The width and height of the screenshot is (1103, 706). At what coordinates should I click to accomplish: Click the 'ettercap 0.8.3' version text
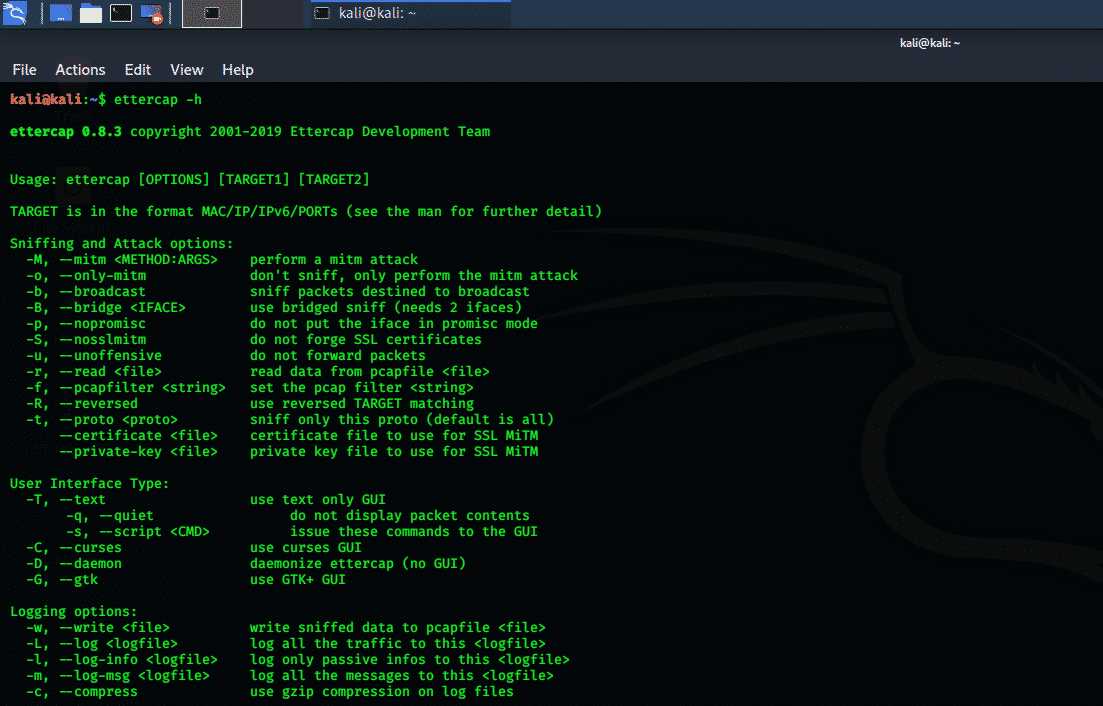65,131
